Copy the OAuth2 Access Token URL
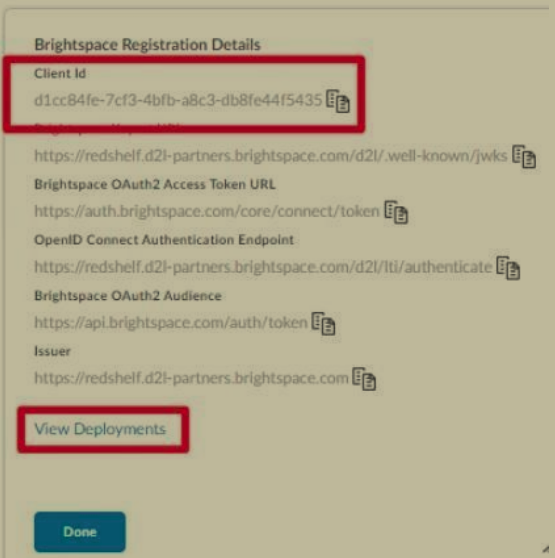This screenshot has height=558, width=555. pos(396,212)
